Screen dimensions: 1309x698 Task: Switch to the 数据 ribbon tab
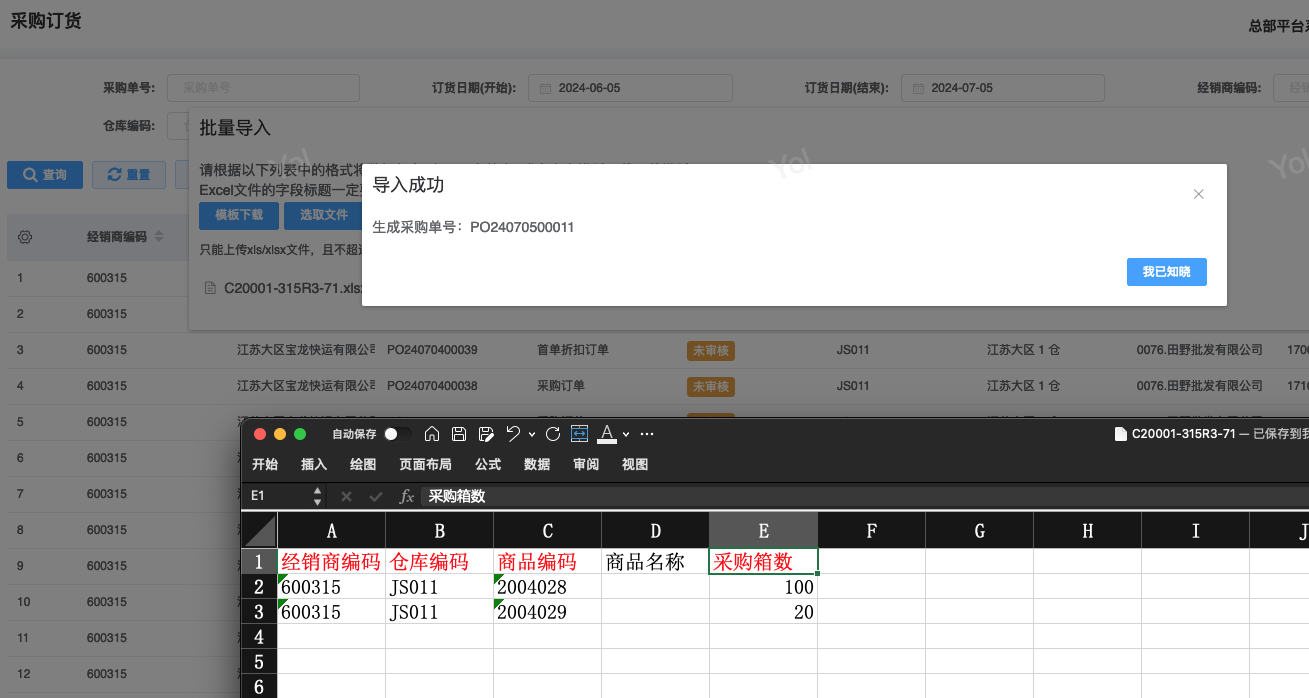[537, 464]
